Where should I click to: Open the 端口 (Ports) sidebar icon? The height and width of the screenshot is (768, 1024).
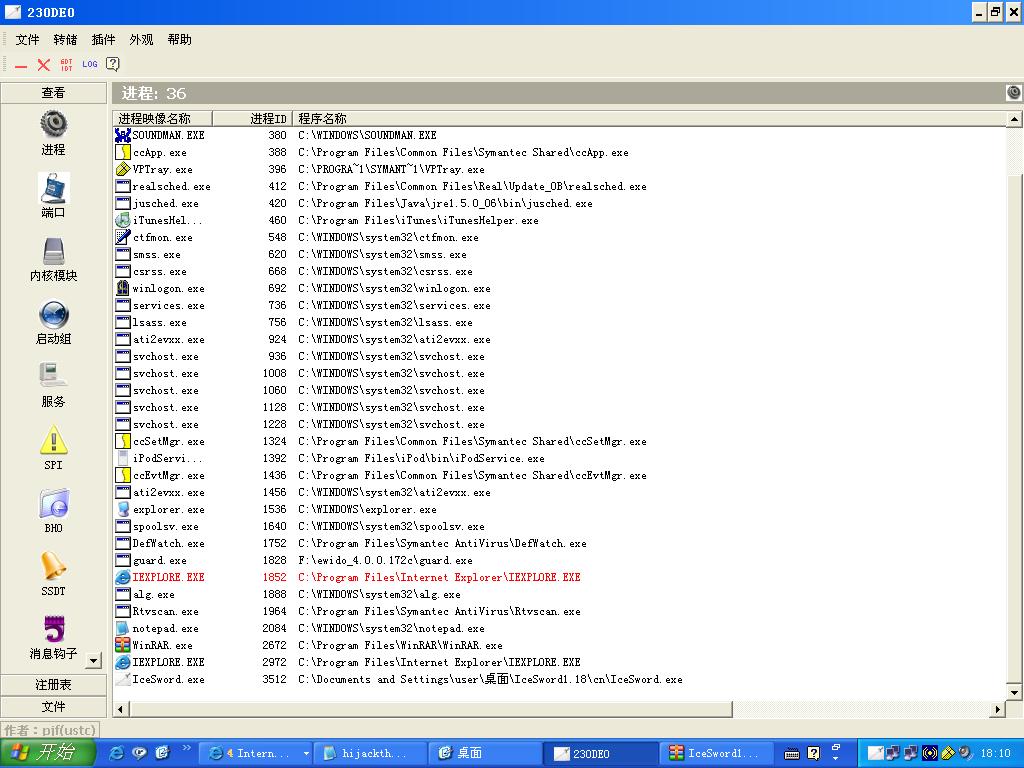[x=53, y=188]
